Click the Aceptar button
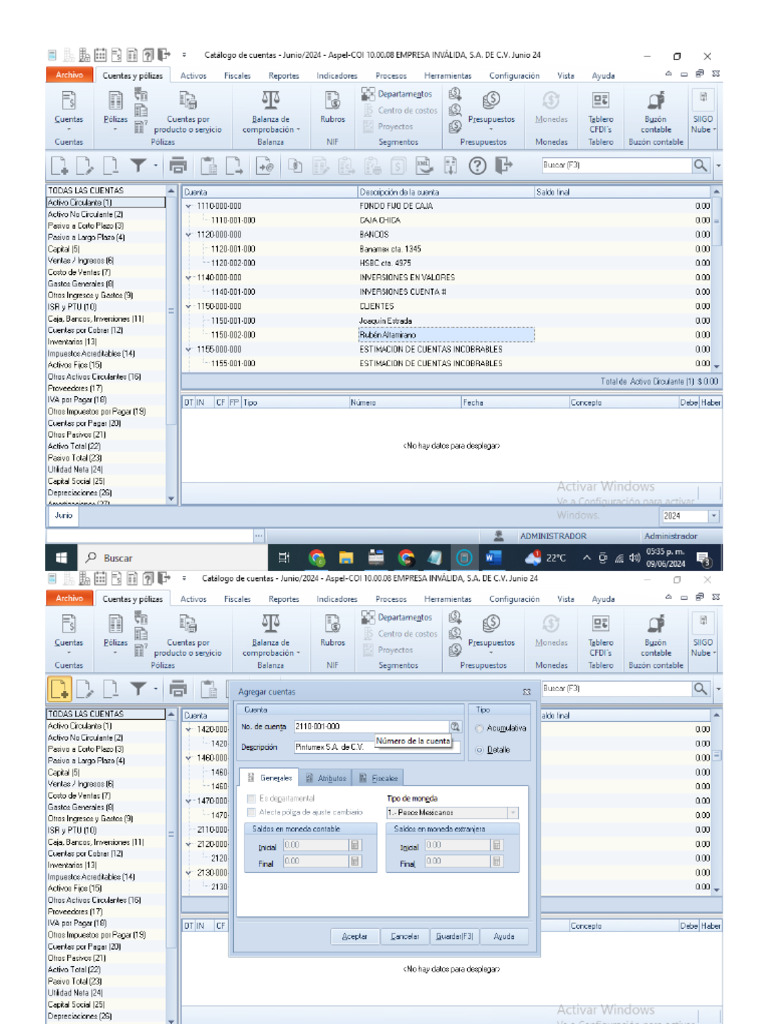 (x=355, y=936)
